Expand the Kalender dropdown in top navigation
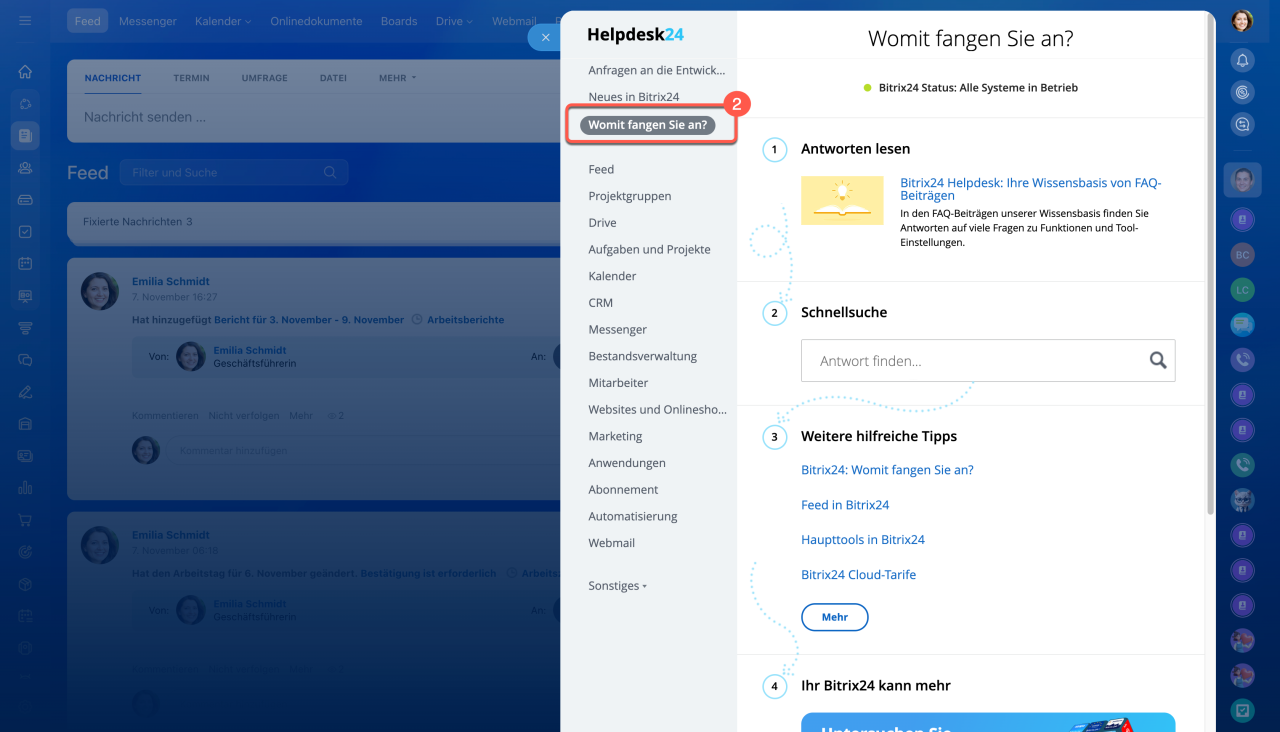Viewport: 1280px width, 732px height. [223, 21]
